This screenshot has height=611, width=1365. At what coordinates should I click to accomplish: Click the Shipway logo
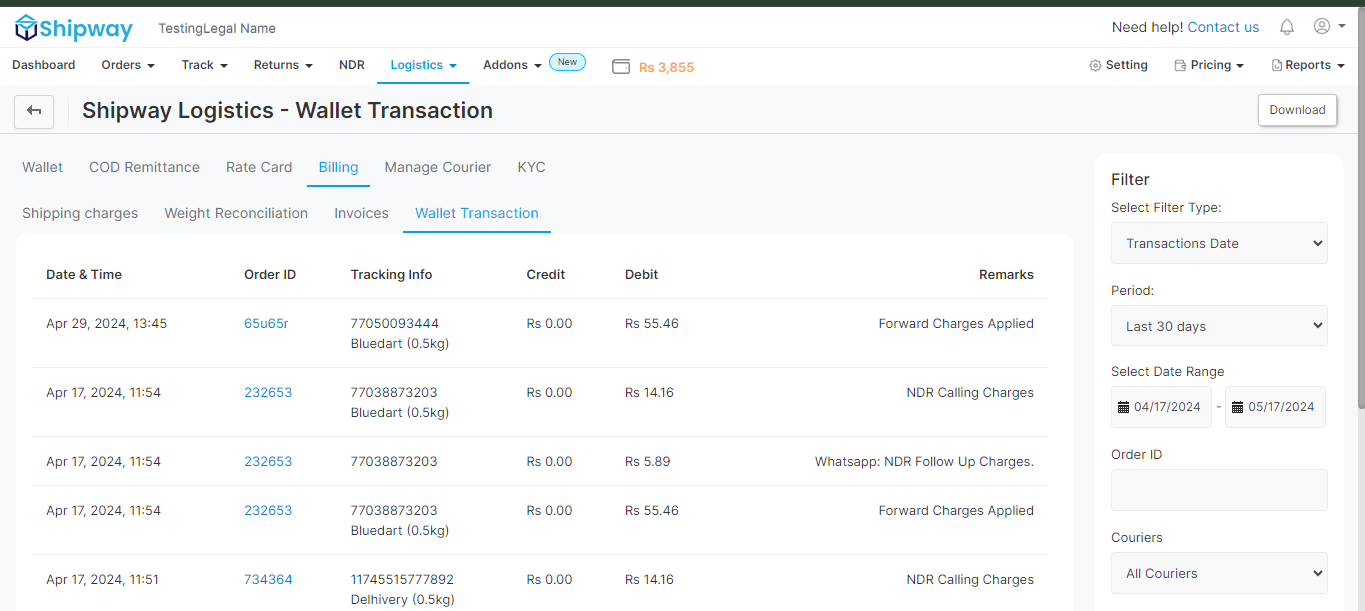(73, 28)
